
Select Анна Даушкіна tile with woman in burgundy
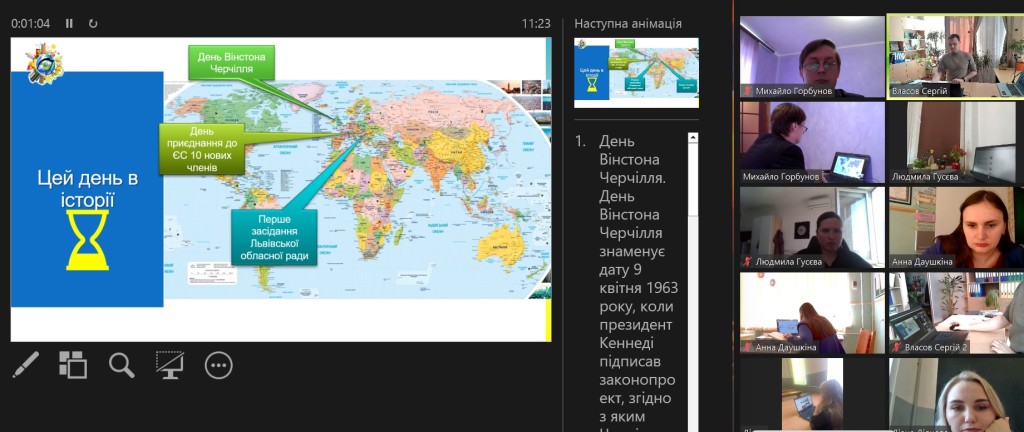(955, 228)
